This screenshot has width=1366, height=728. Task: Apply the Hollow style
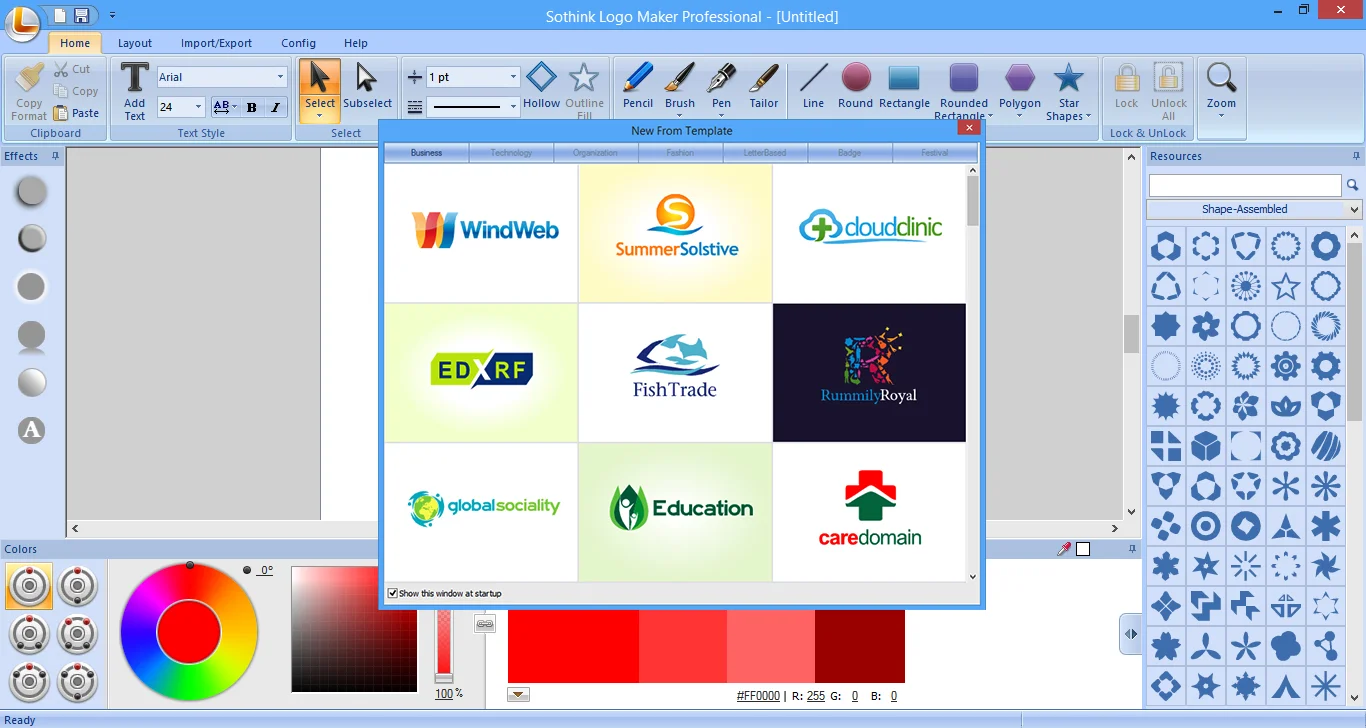(541, 86)
